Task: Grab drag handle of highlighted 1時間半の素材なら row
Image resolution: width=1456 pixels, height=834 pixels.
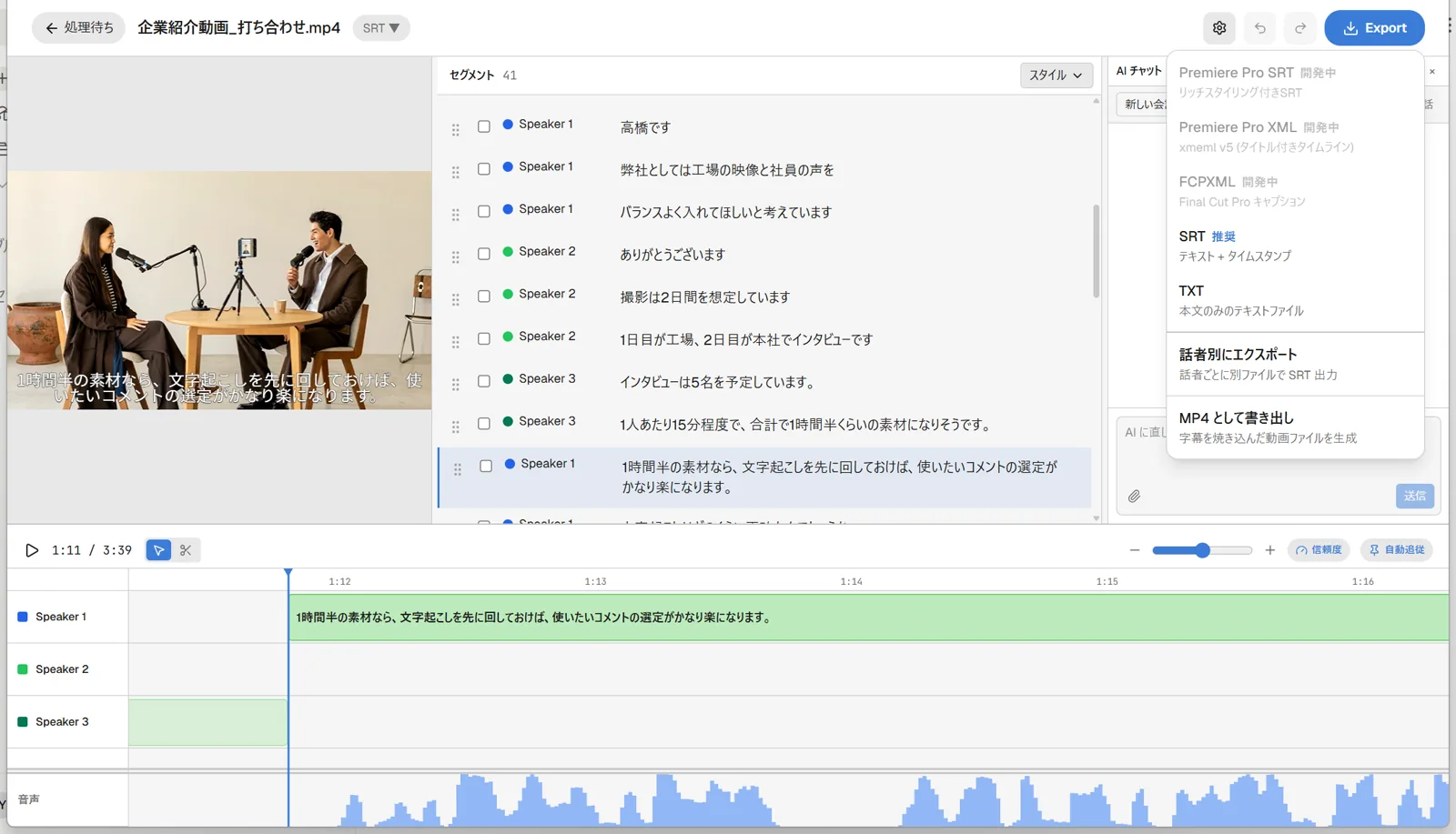Action: pyautogui.click(x=458, y=469)
